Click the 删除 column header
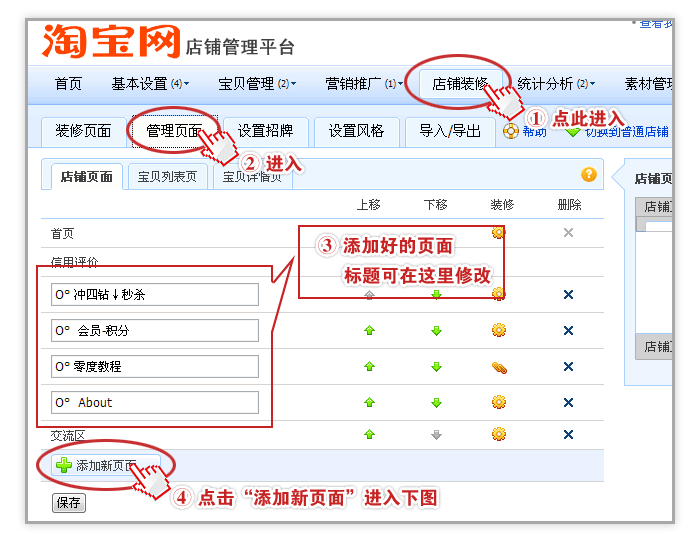700x551 pixels. click(x=569, y=205)
